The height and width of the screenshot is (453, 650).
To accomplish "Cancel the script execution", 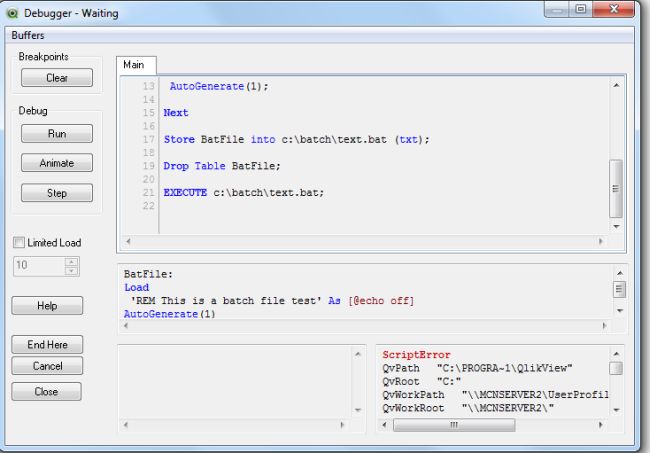I will [x=47, y=366].
